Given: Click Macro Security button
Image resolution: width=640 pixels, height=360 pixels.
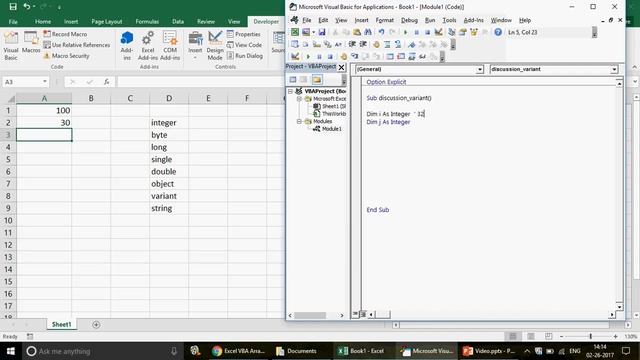Looking at the screenshot, I should [x=67, y=56].
